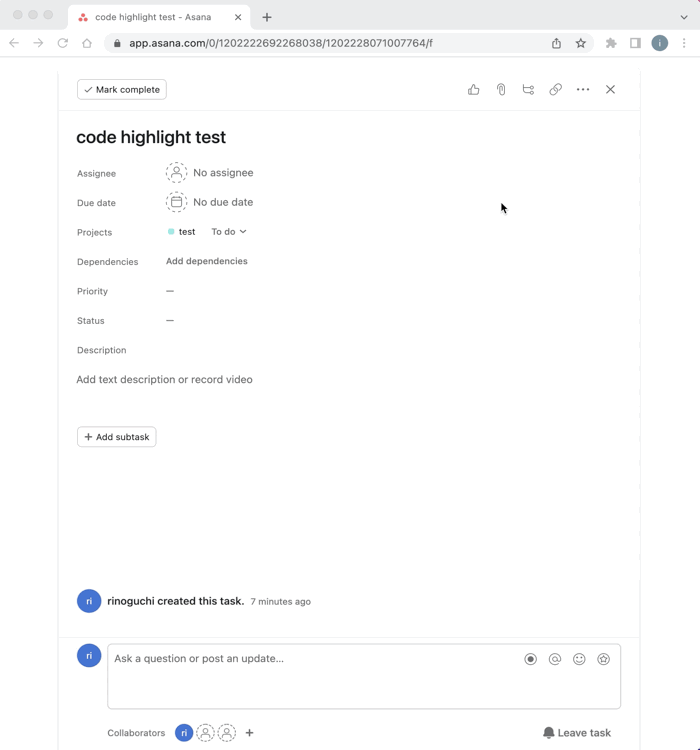Click the Add subtask button

(117, 437)
